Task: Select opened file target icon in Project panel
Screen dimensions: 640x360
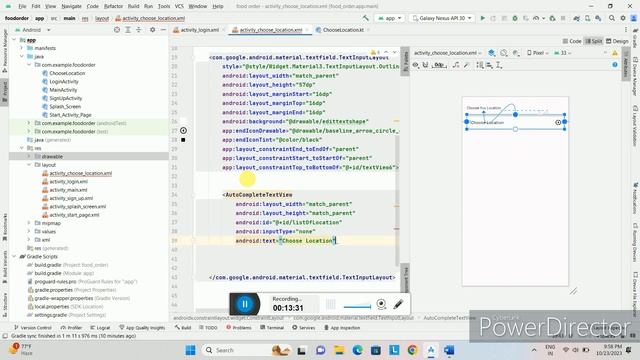Action: coord(117,30)
